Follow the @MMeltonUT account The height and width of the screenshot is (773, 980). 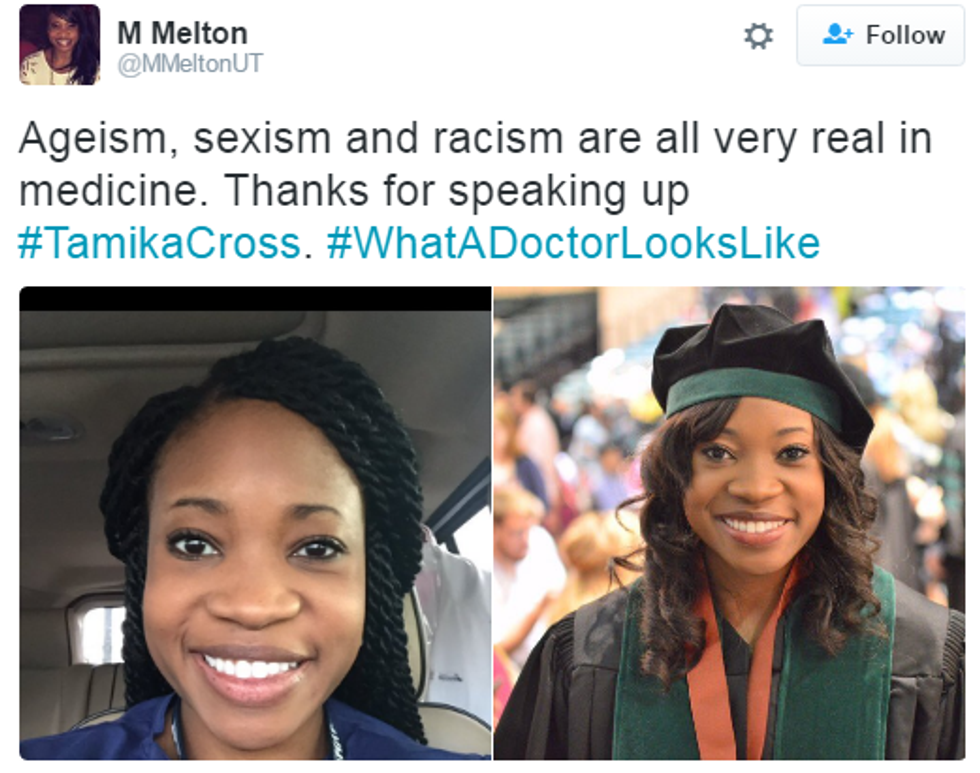(x=880, y=36)
